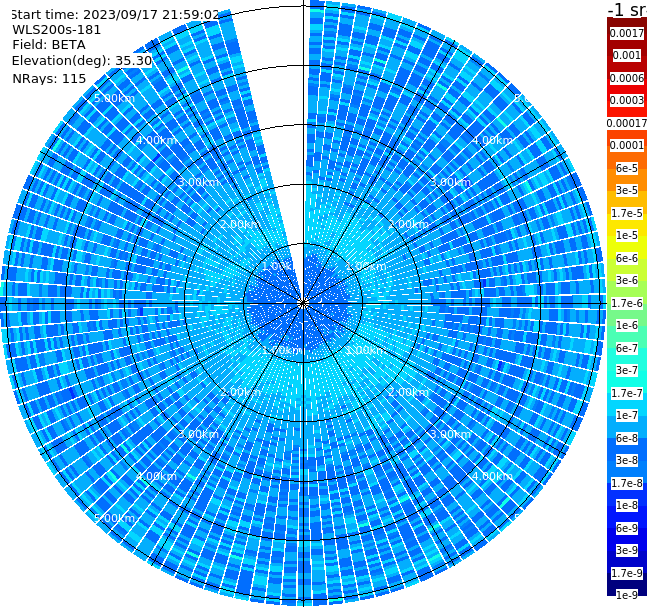
Task: Select the 3e-6 colorbar label
Action: pyautogui.click(x=627, y=280)
